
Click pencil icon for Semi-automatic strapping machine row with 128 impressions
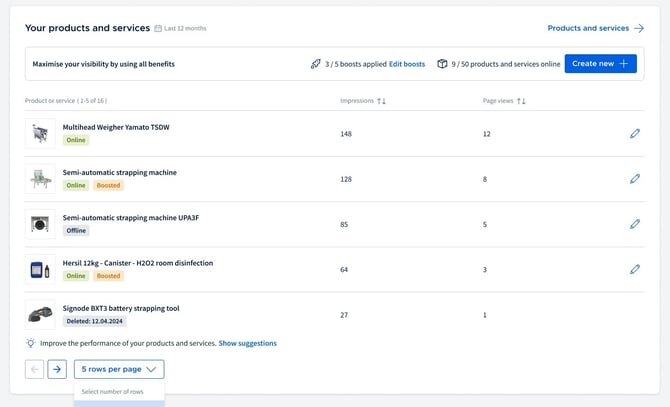click(635, 179)
